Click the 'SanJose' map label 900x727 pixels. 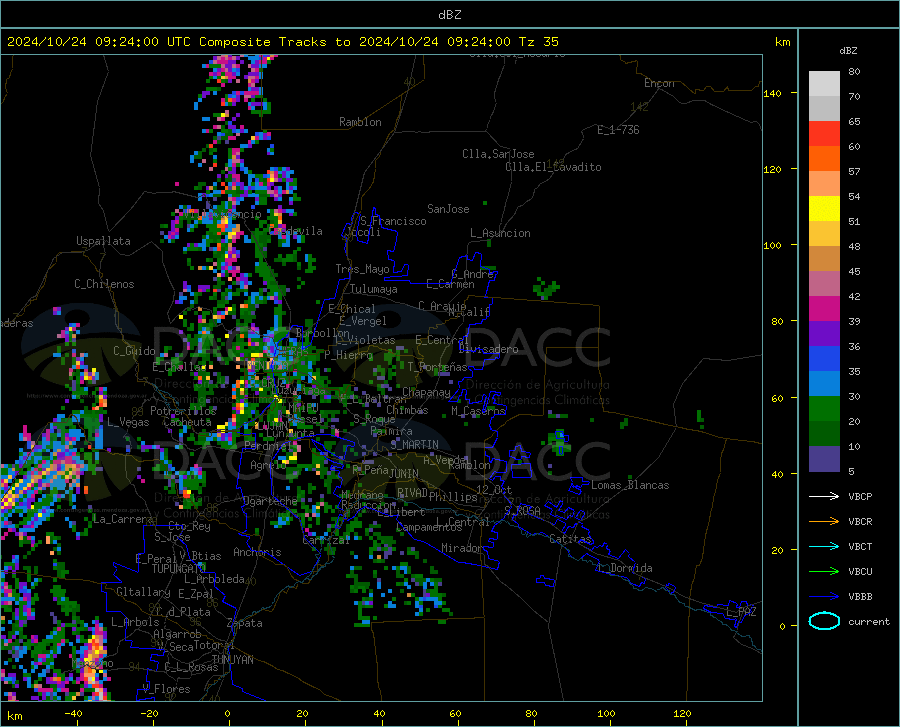tap(448, 209)
